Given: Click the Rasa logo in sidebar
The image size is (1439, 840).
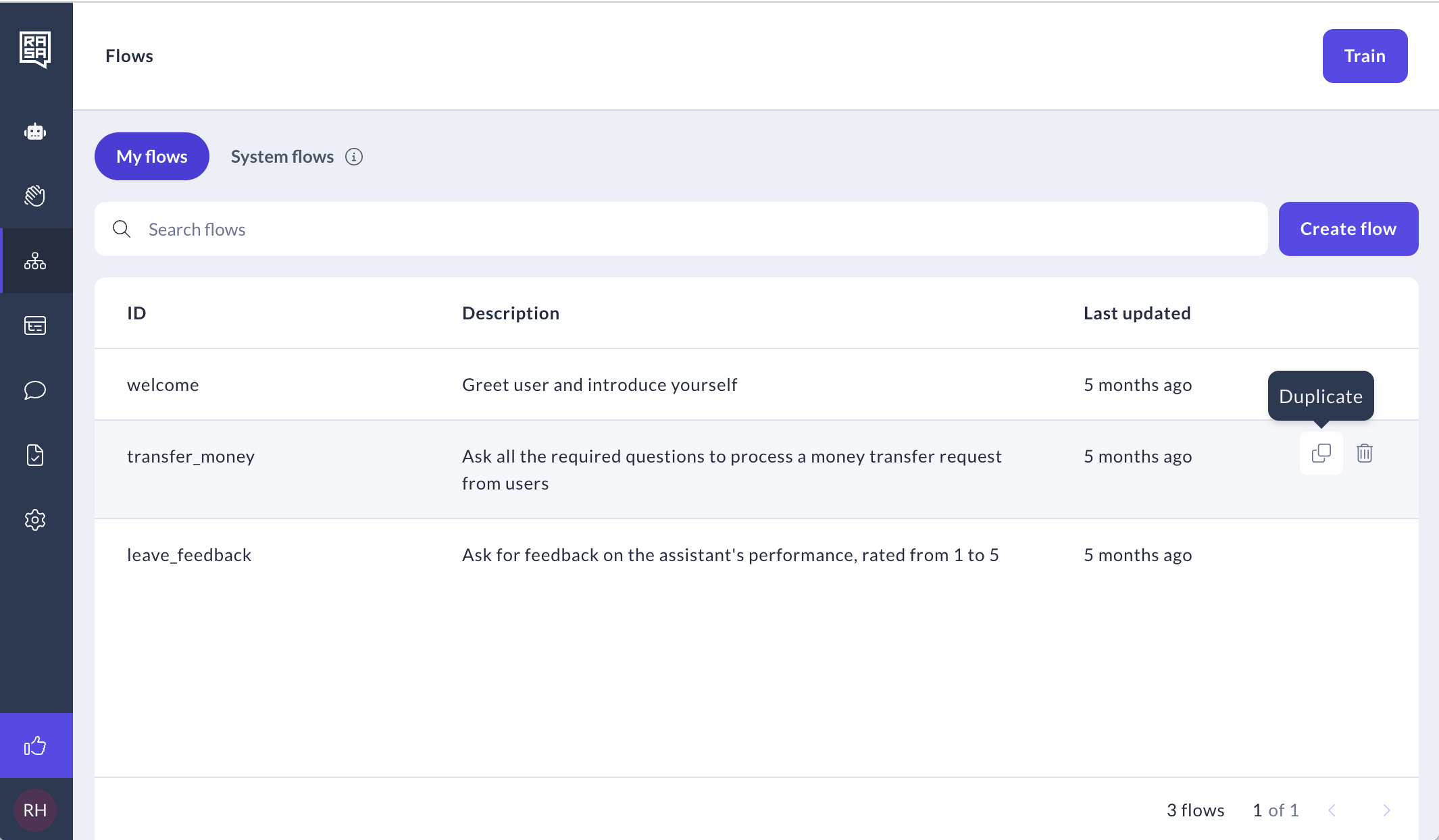Looking at the screenshot, I should coord(35,49).
